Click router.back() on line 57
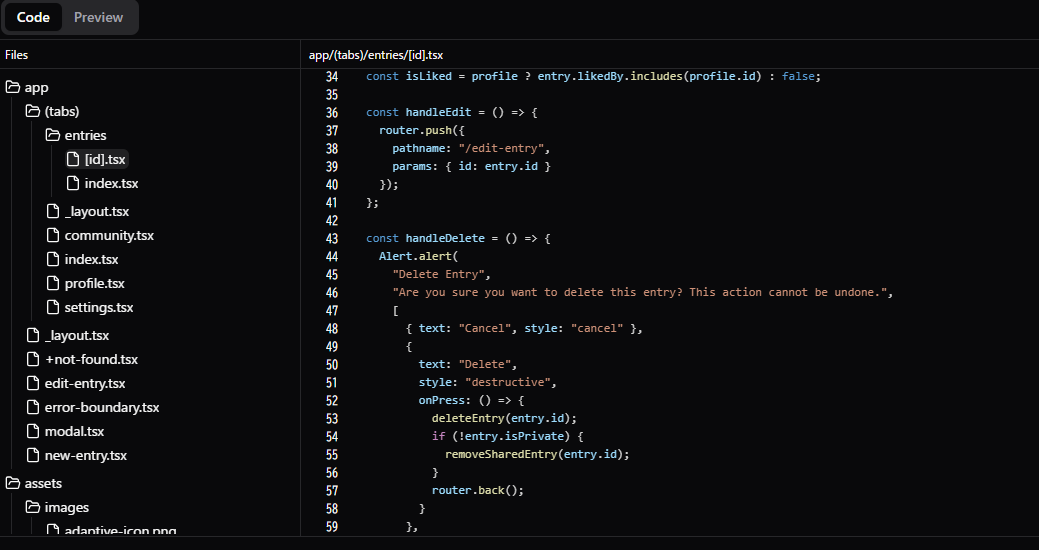 point(478,490)
